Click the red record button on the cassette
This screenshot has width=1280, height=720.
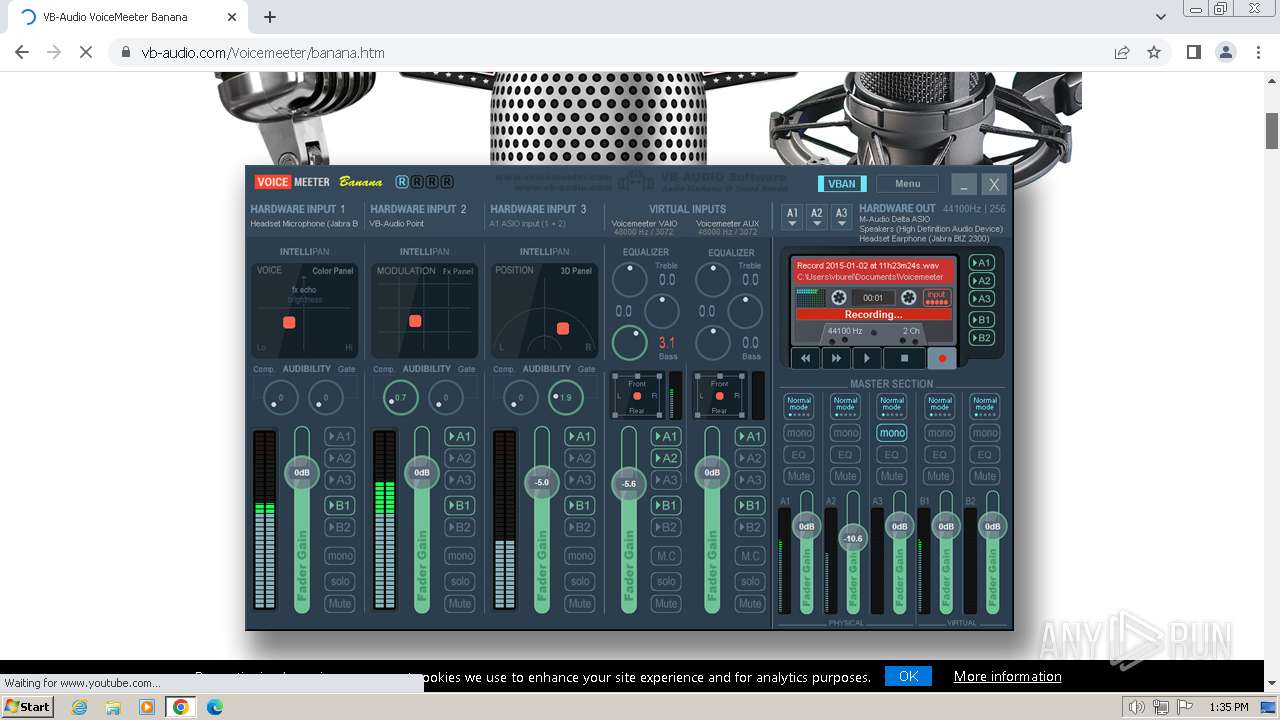pyautogui.click(x=942, y=358)
